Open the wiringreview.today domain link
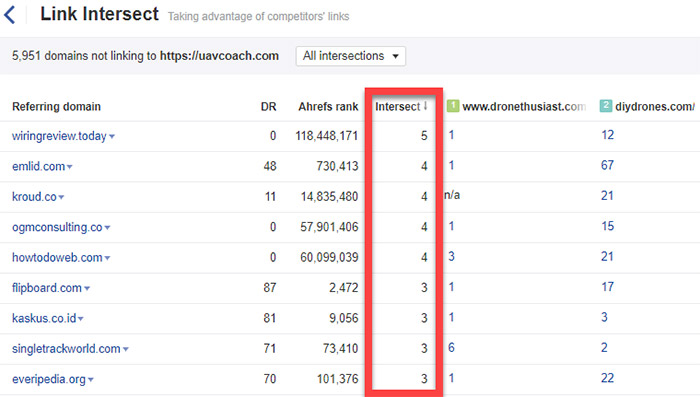The width and height of the screenshot is (700, 397). tap(59, 136)
